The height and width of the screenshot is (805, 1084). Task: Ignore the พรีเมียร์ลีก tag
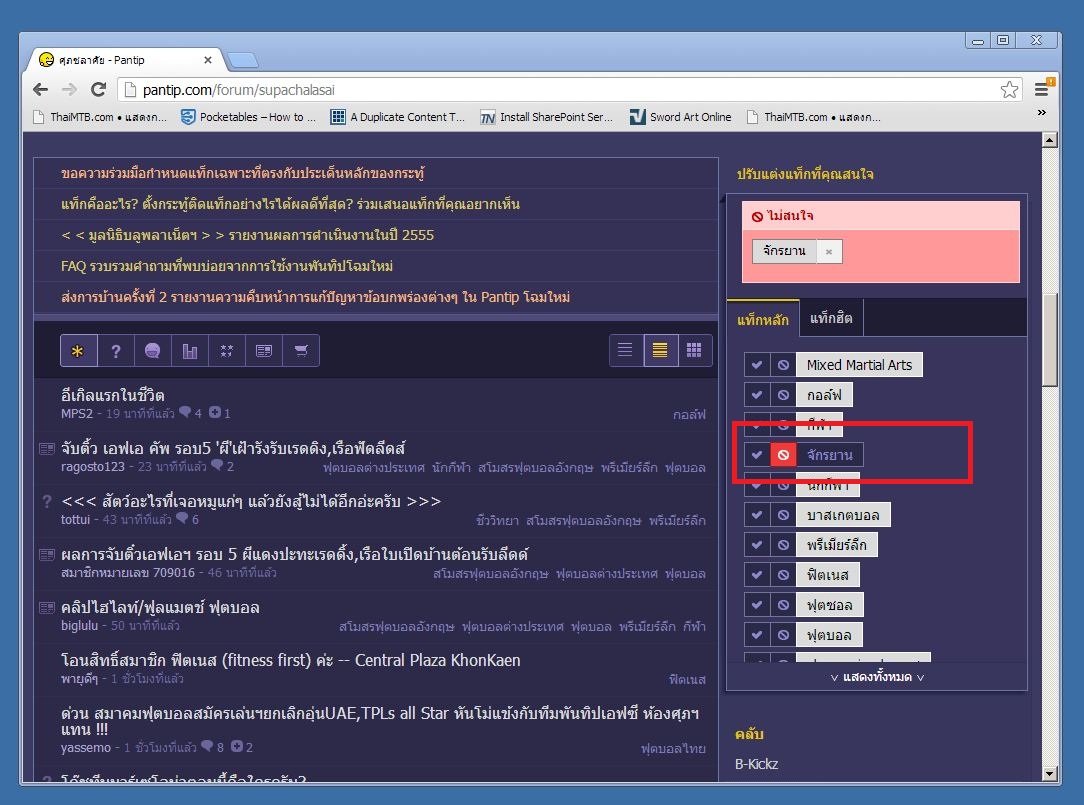[x=783, y=544]
